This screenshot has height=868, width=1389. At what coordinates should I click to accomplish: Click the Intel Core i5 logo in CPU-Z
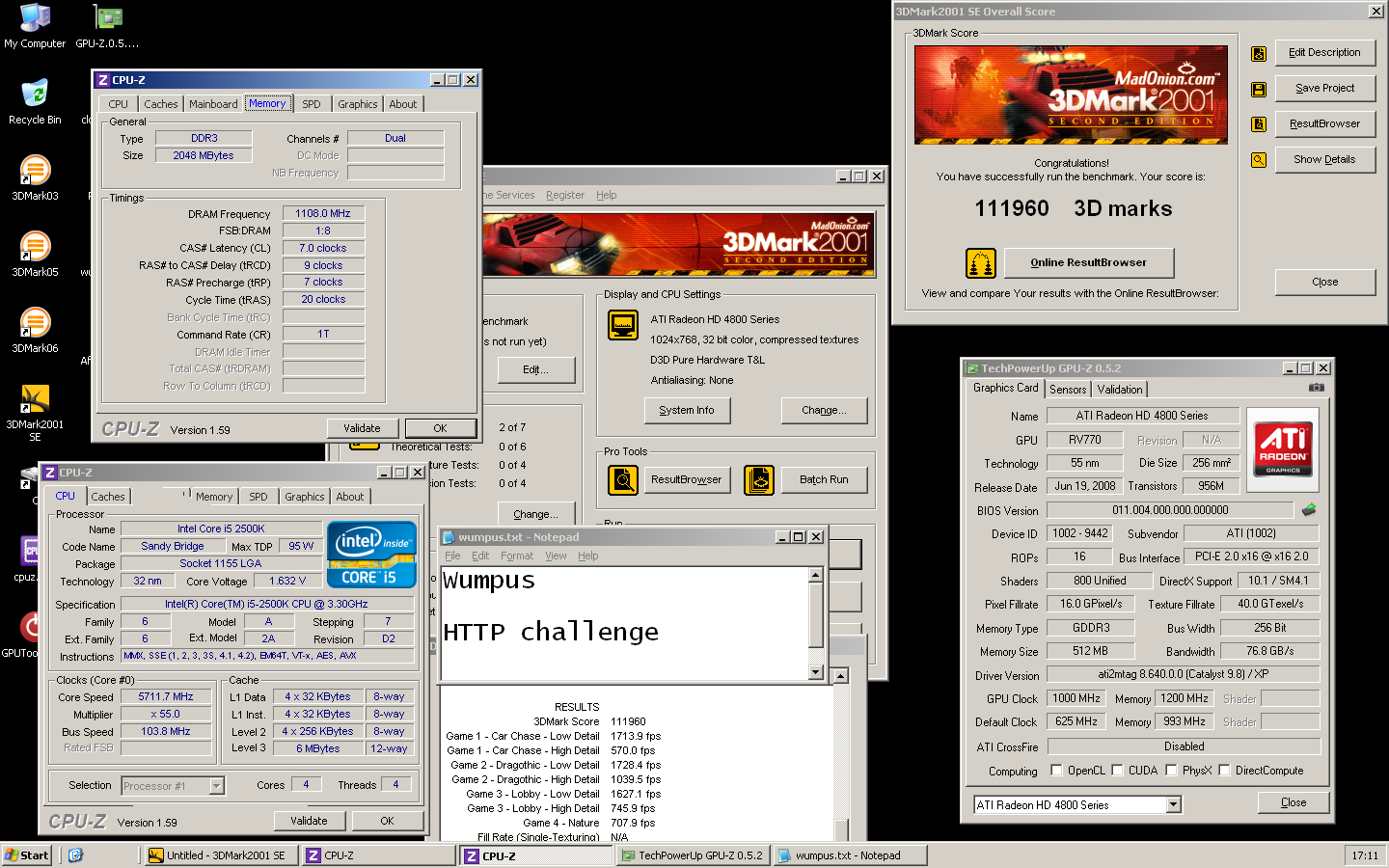(x=371, y=554)
